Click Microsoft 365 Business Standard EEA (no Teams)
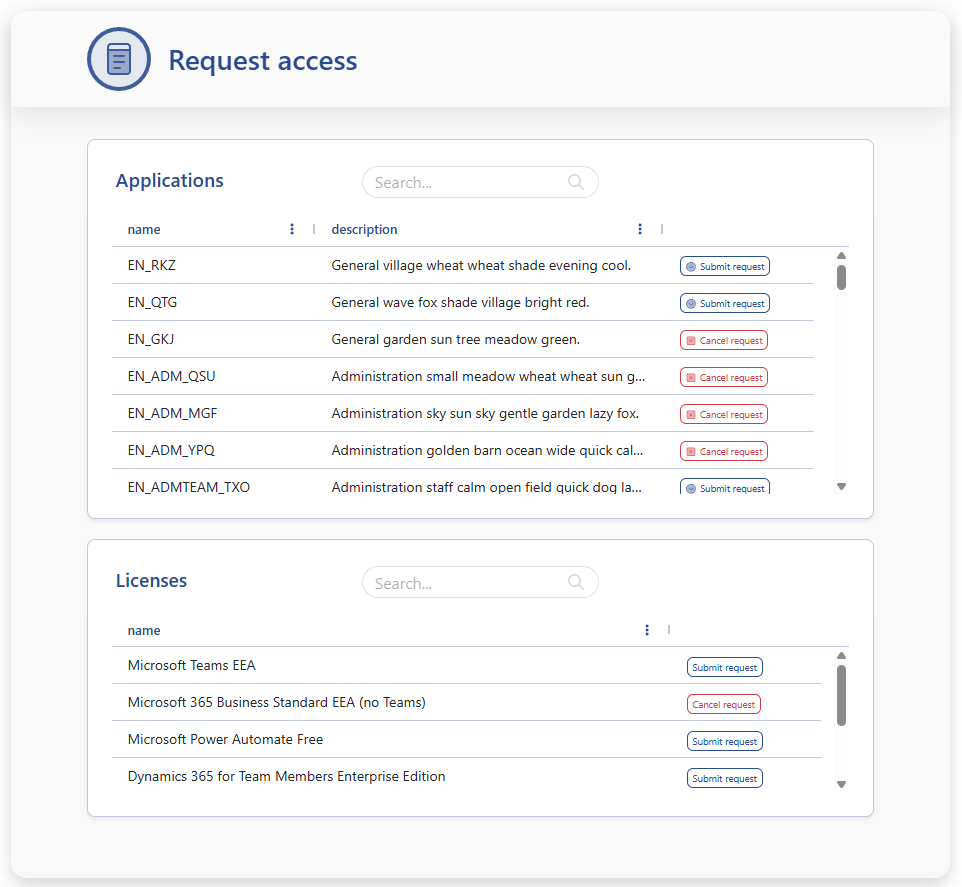 (277, 702)
